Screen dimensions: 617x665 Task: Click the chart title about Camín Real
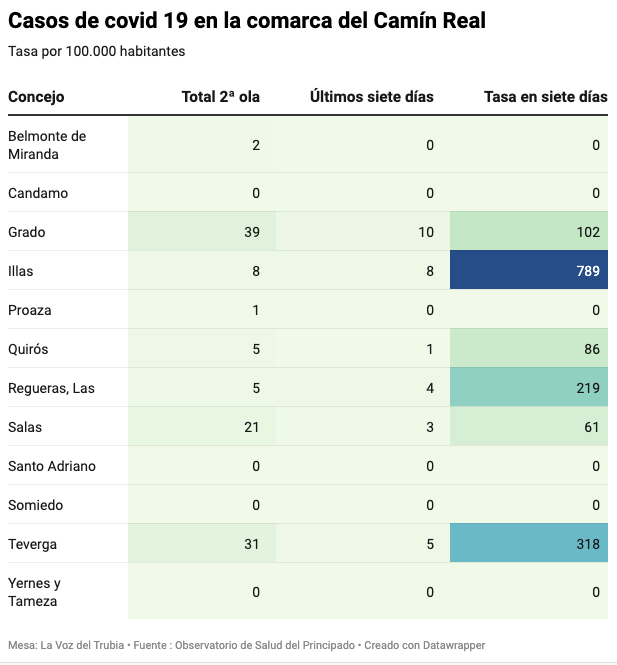(x=247, y=20)
